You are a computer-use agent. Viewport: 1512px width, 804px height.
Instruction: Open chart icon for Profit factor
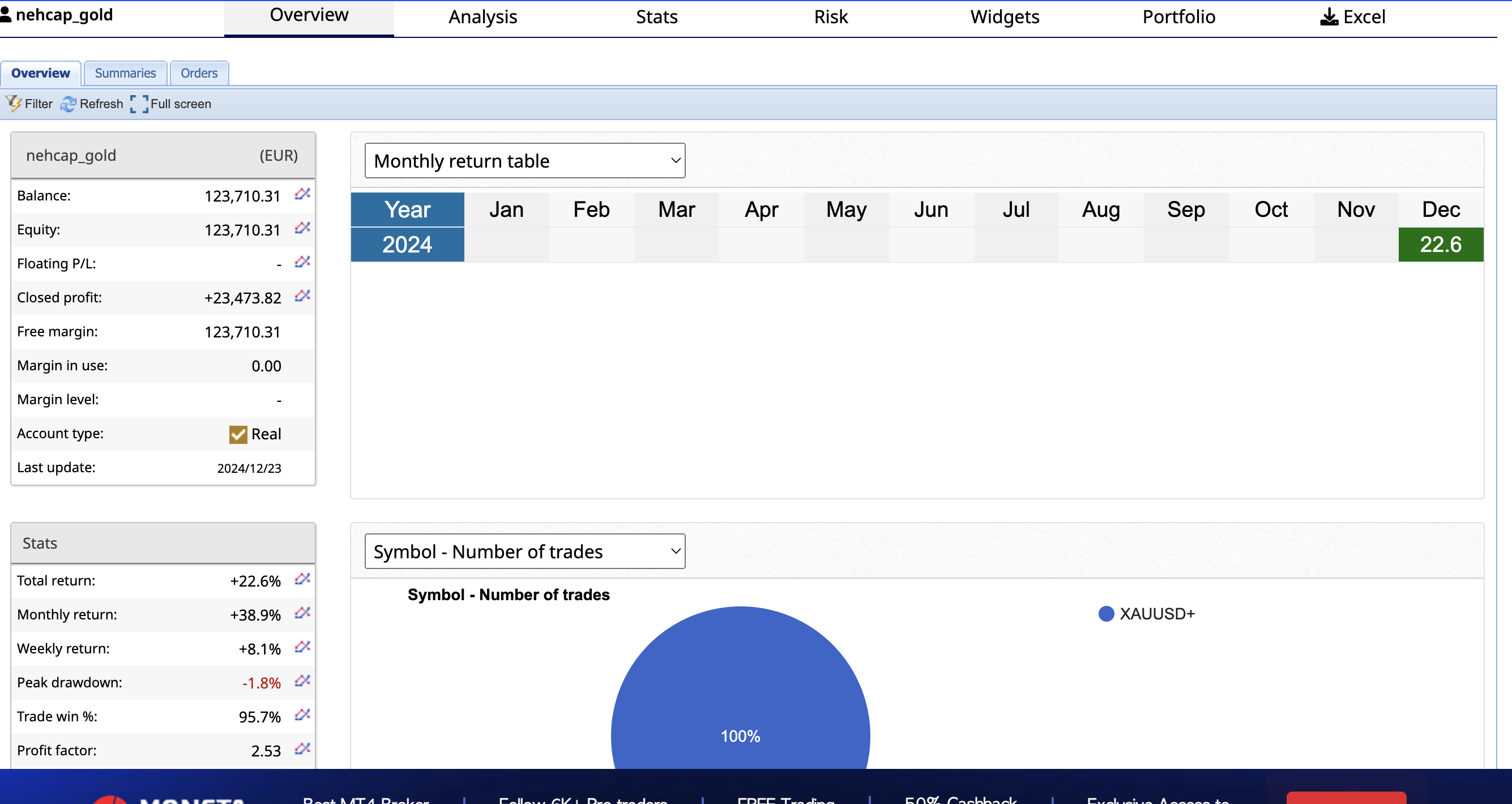point(302,749)
